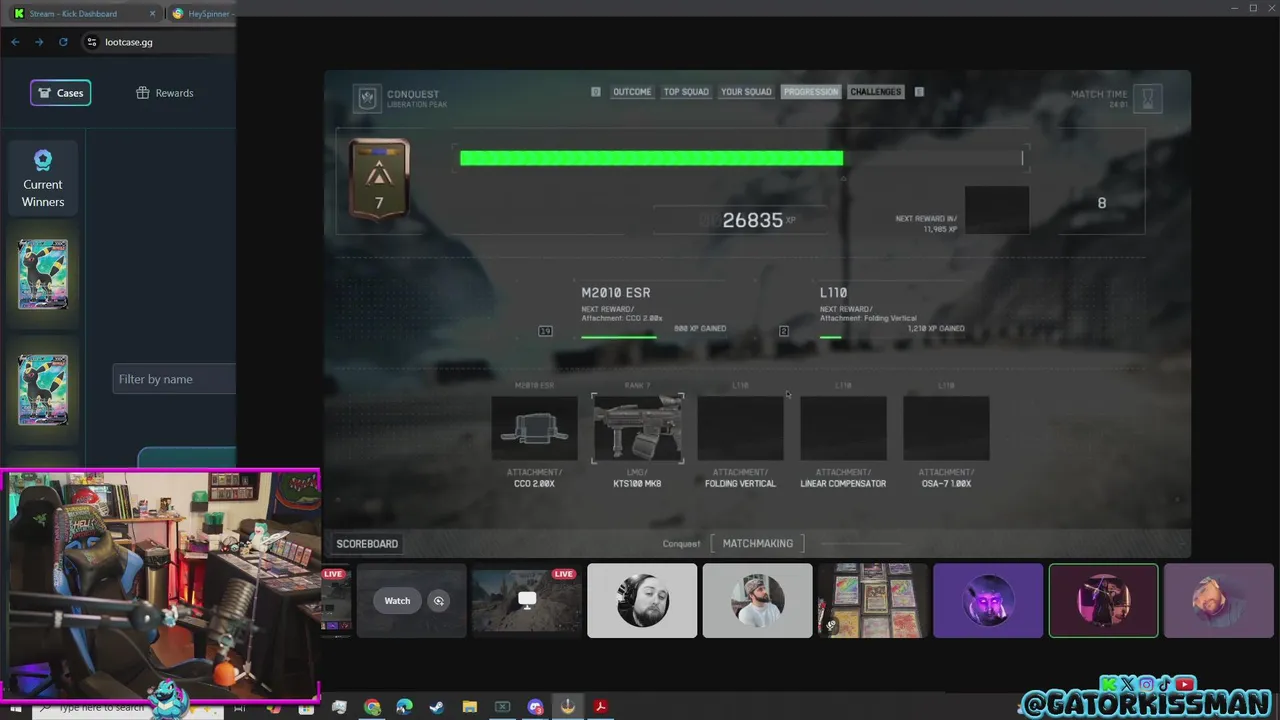Open Microsoft Edge from the taskbar
Viewport: 1280px width, 720px height.
pos(404,707)
